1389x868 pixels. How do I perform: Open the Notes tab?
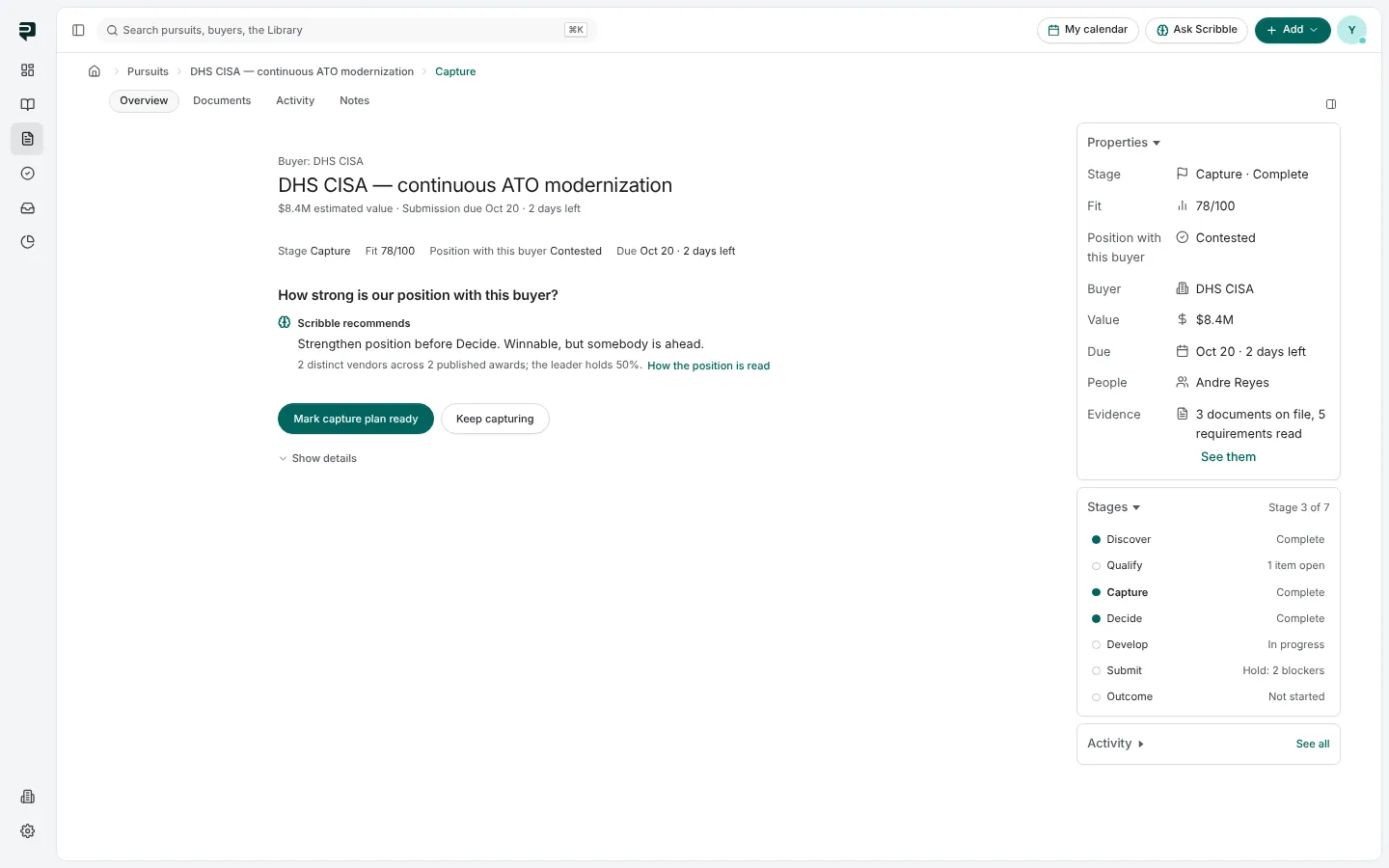[x=354, y=101]
